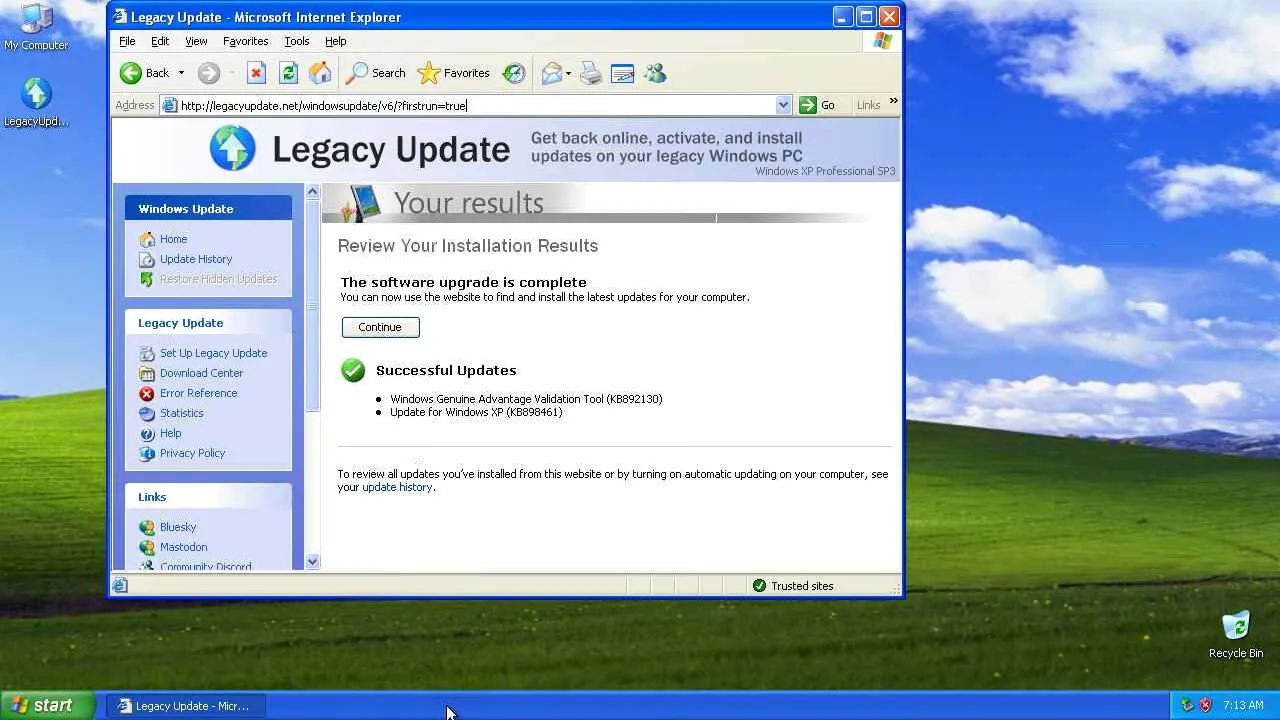The image size is (1280, 720).
Task: Select the LegacyUpd... desktop shortcut
Action: point(36,102)
